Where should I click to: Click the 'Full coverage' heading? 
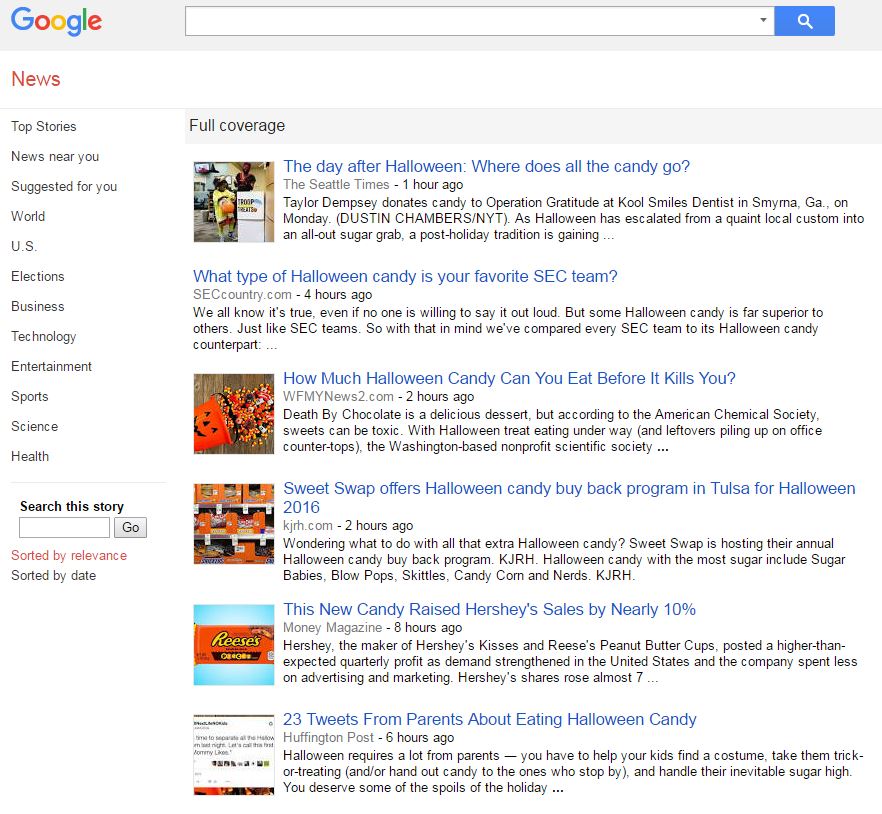tap(237, 125)
